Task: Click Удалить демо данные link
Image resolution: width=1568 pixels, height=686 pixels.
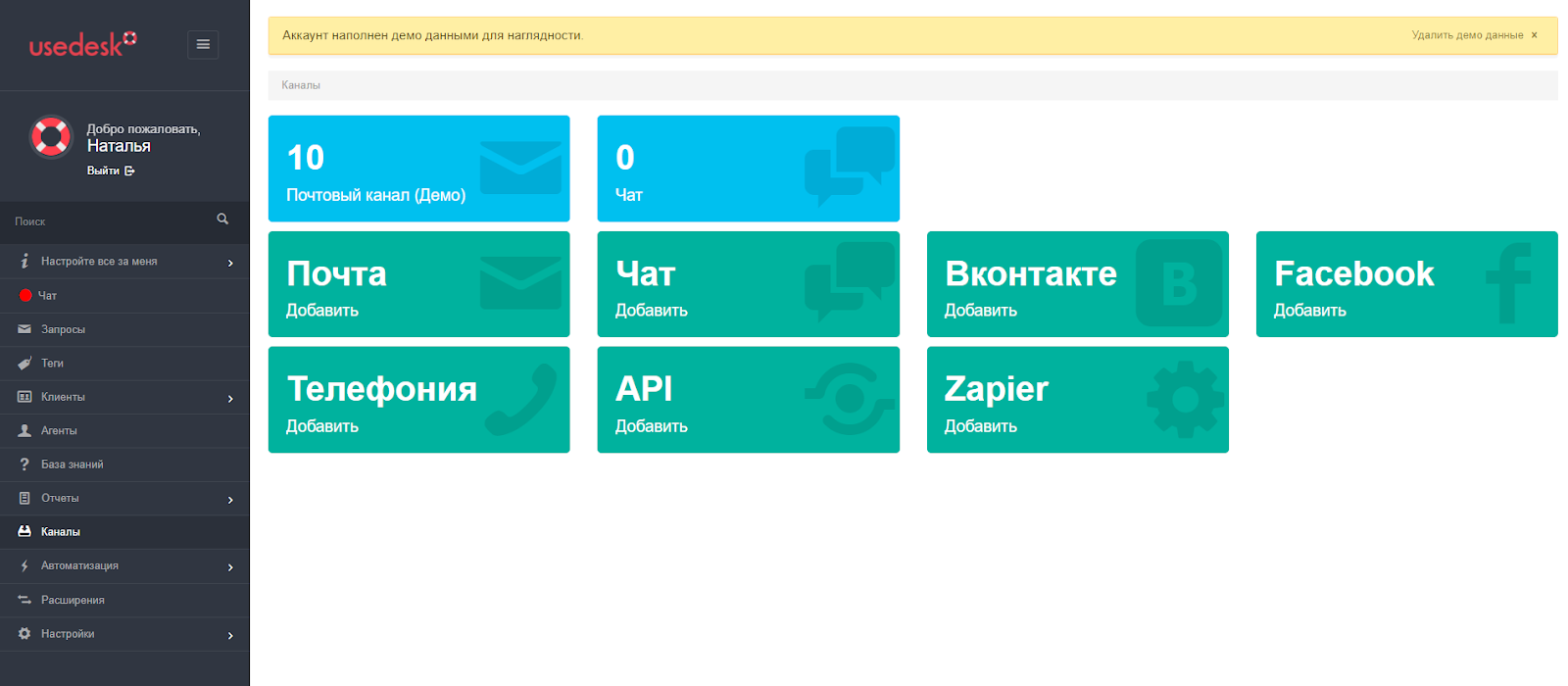Action: coord(1467,35)
